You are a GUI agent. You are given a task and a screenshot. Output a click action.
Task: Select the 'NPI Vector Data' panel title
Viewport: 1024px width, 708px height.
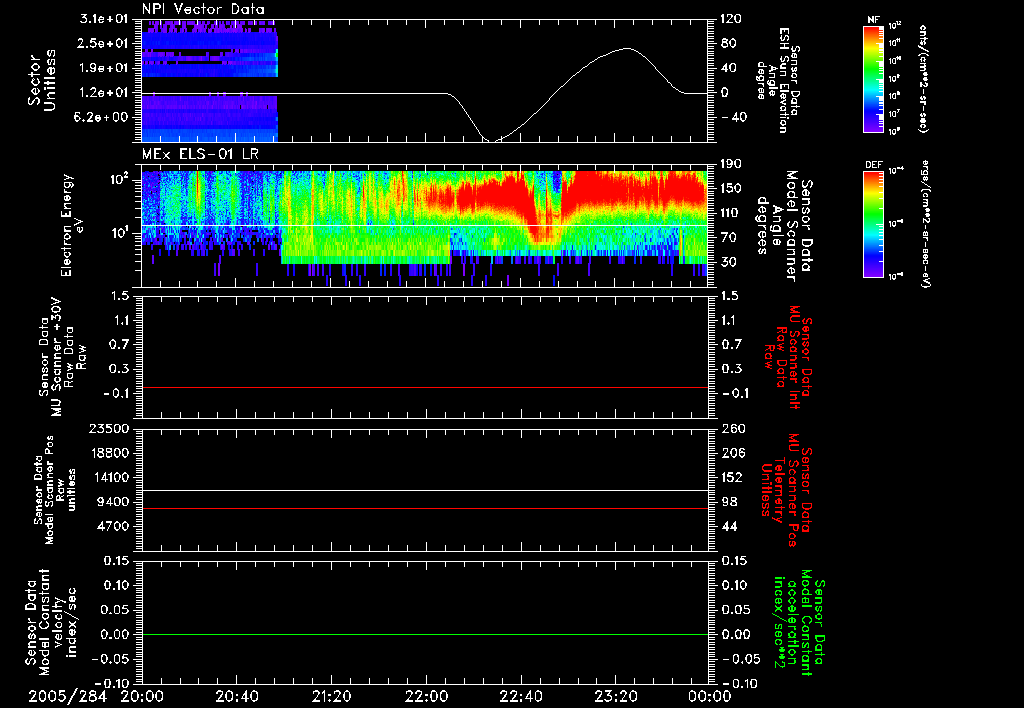tap(203, 9)
